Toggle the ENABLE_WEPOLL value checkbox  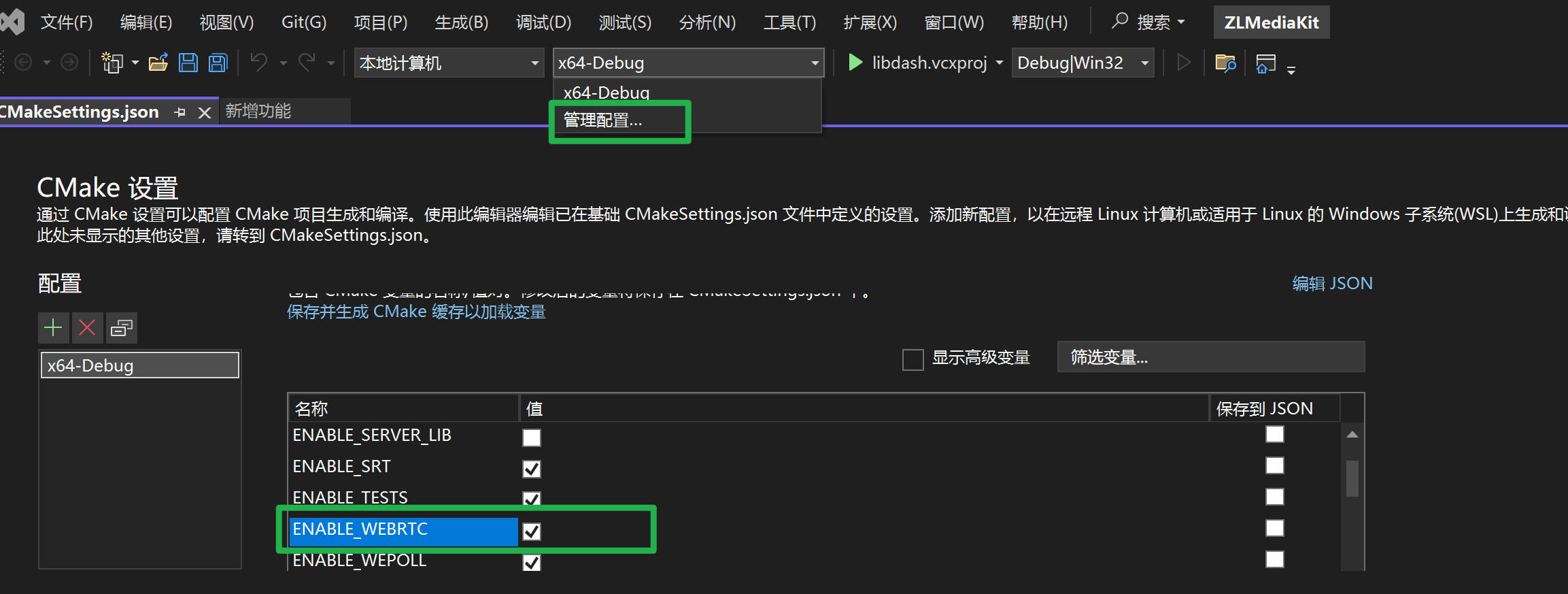pyautogui.click(x=532, y=562)
